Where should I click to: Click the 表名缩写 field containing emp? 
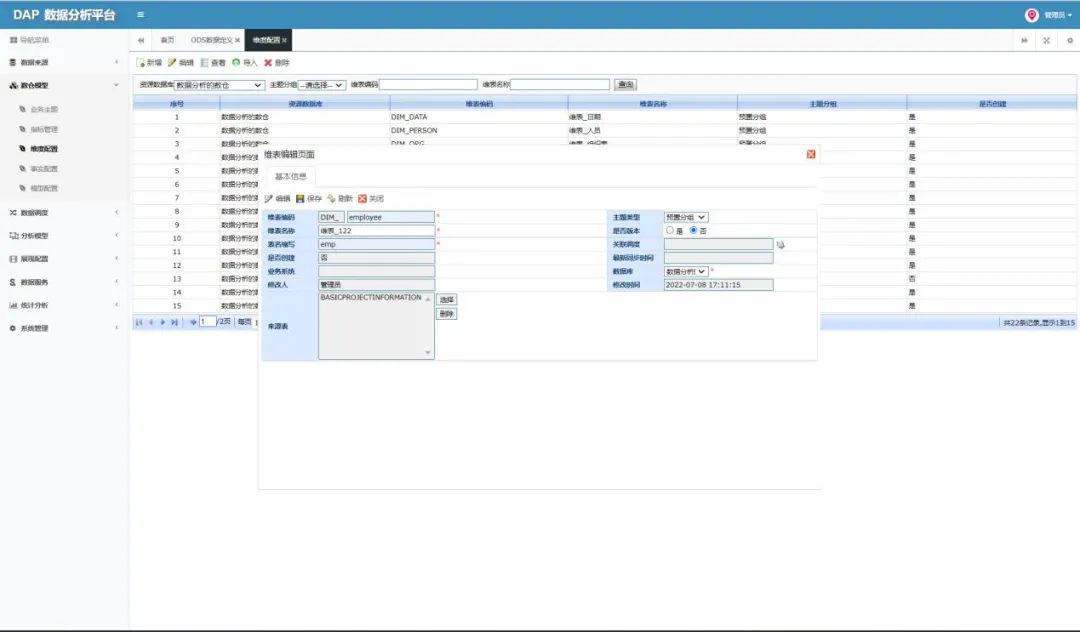click(376, 244)
